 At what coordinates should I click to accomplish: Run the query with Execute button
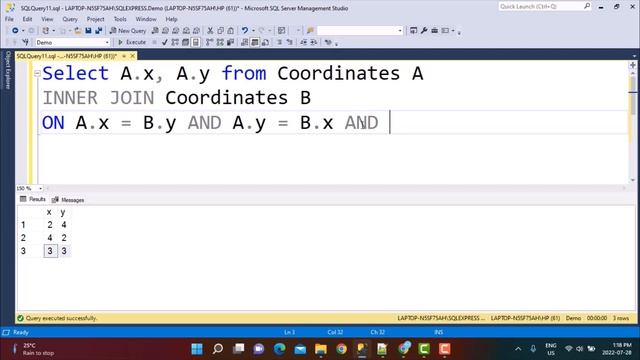click(x=131, y=42)
